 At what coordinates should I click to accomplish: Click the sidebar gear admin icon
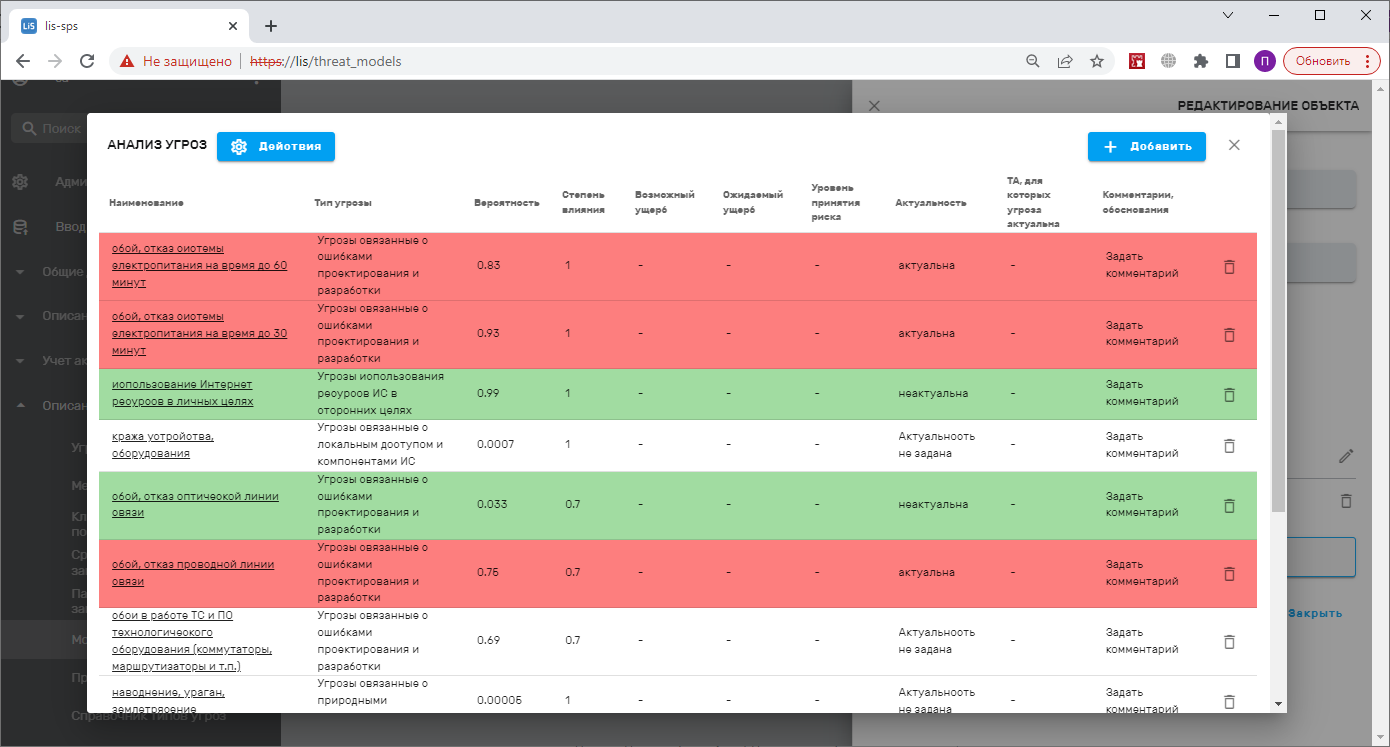point(20,182)
